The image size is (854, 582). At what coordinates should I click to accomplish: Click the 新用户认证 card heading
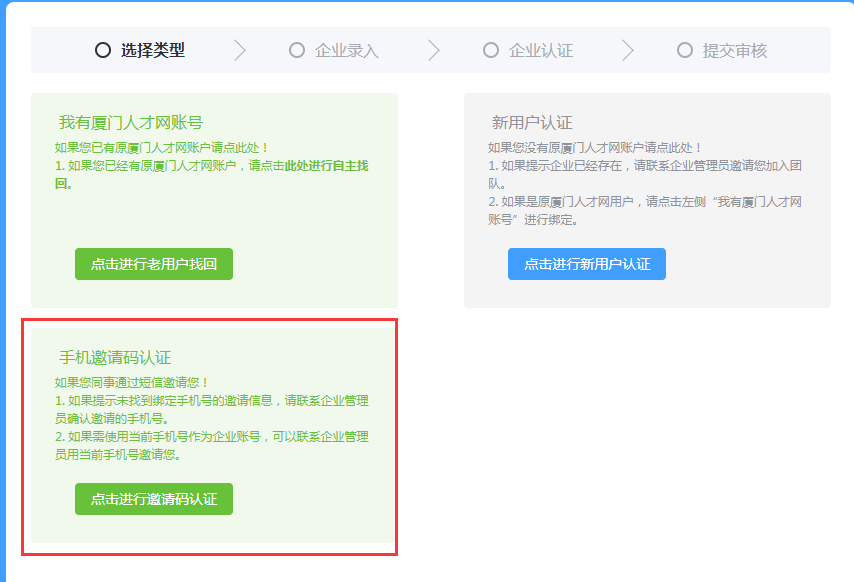point(532,122)
